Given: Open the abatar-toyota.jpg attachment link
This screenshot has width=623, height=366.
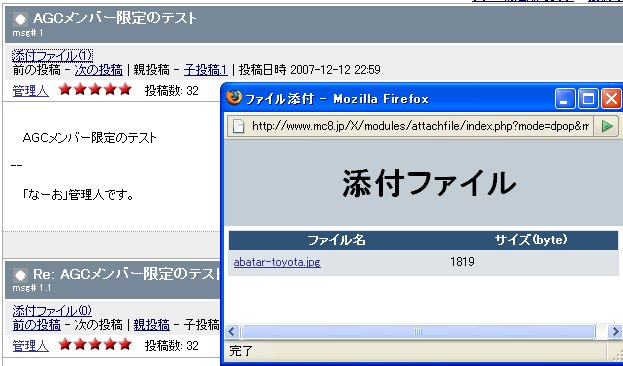Looking at the screenshot, I should click(x=277, y=262).
